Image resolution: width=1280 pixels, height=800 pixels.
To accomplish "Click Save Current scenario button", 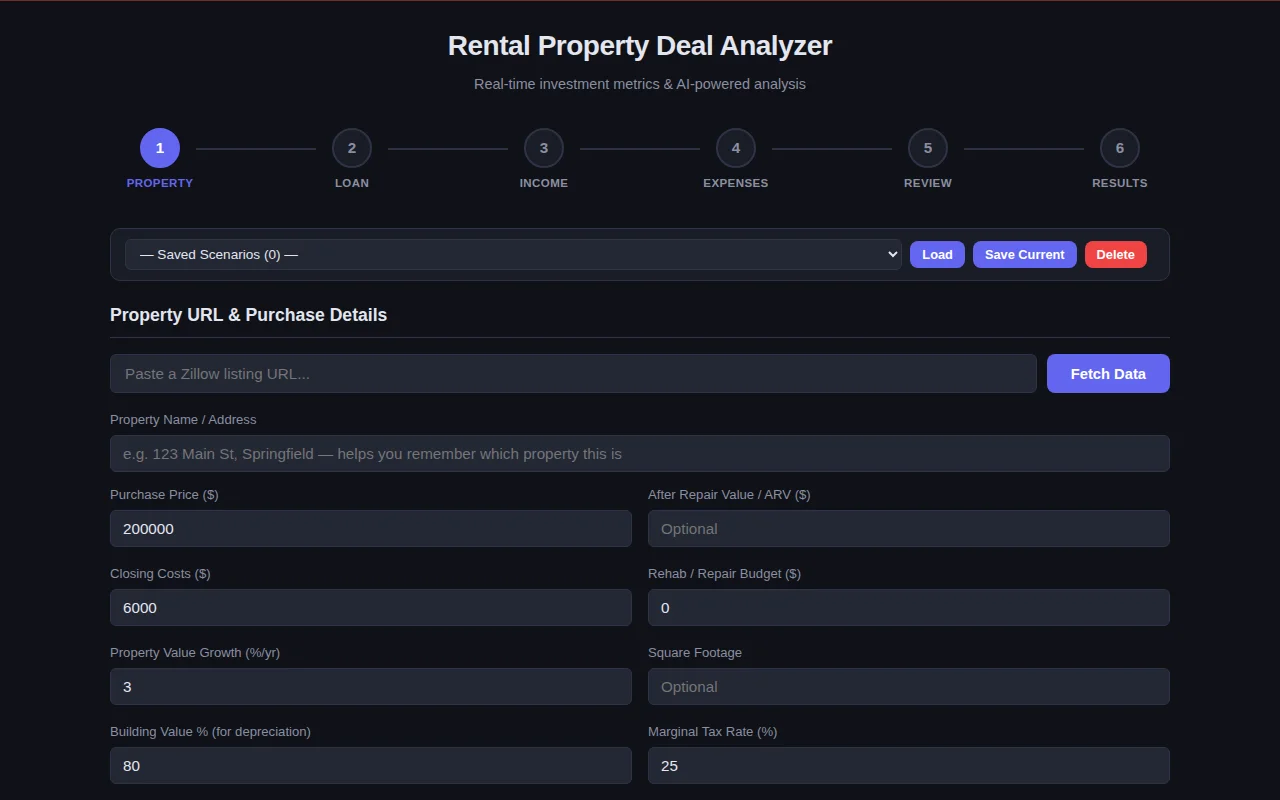I will 1025,254.
